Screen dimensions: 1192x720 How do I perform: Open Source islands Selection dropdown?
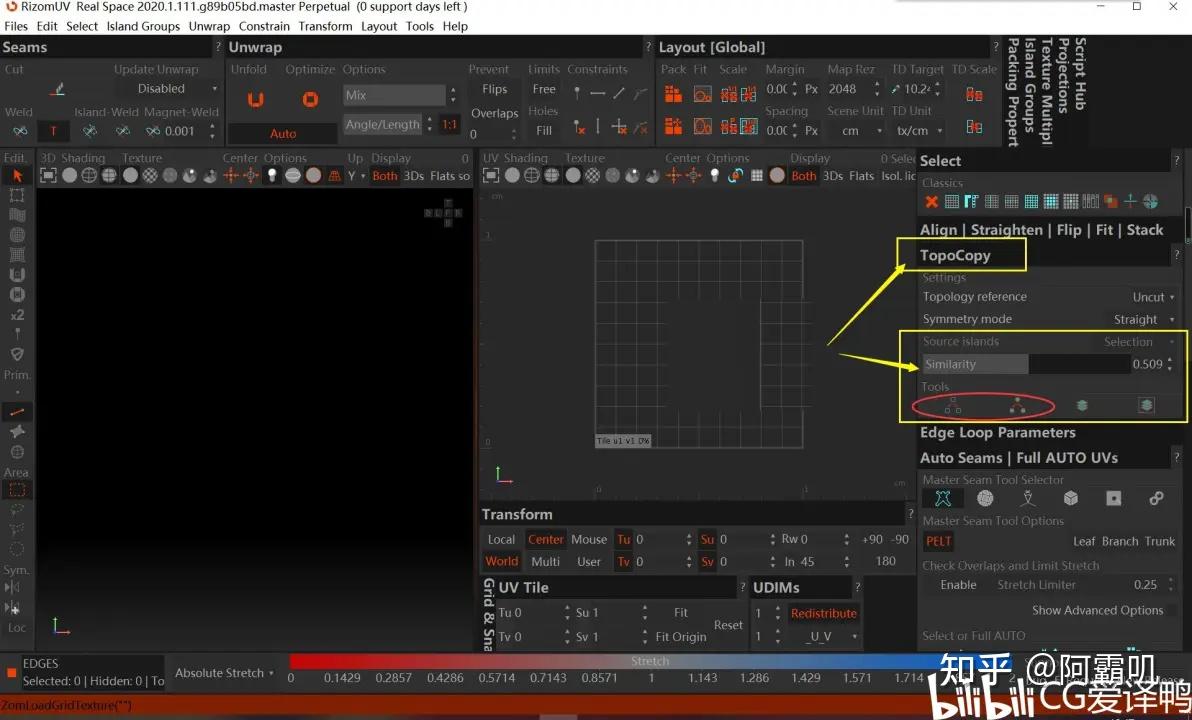pos(1138,342)
